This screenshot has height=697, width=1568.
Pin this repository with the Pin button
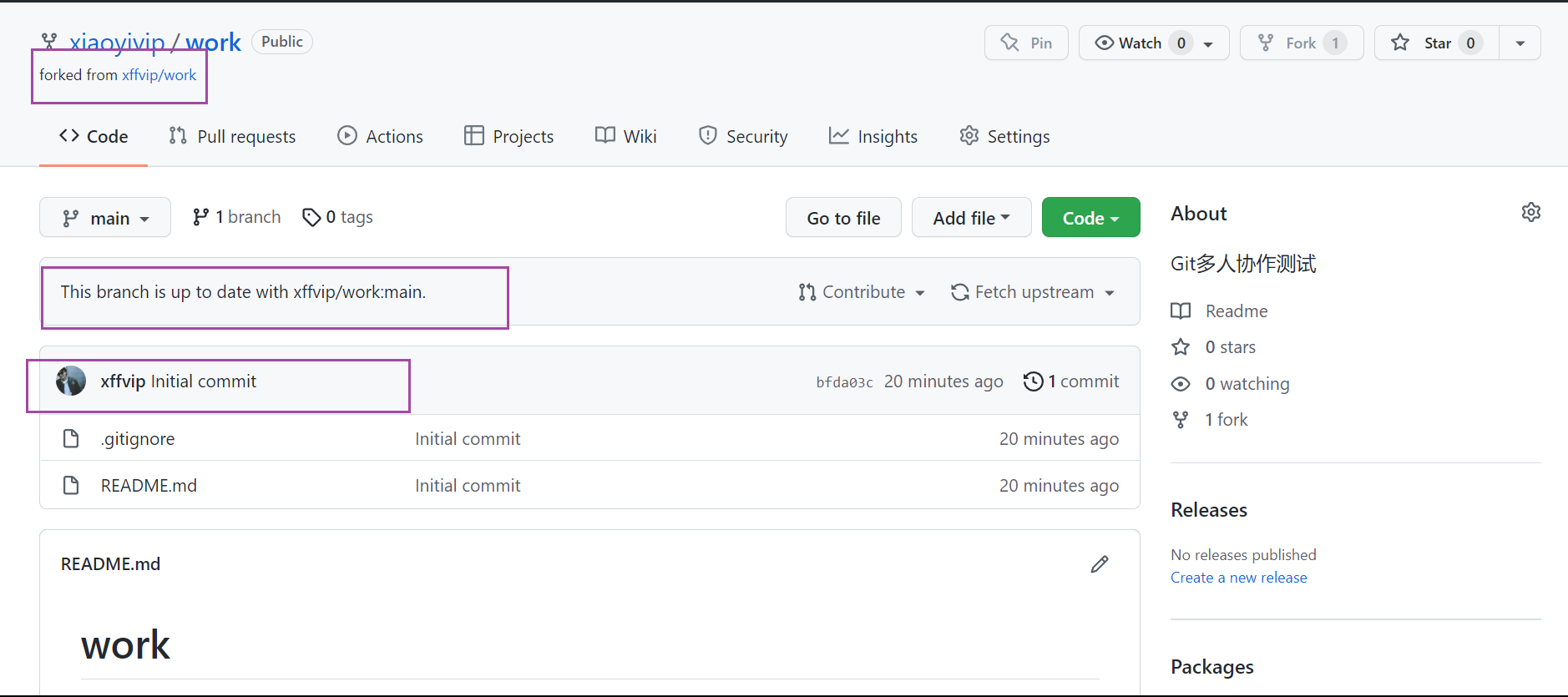[1026, 43]
